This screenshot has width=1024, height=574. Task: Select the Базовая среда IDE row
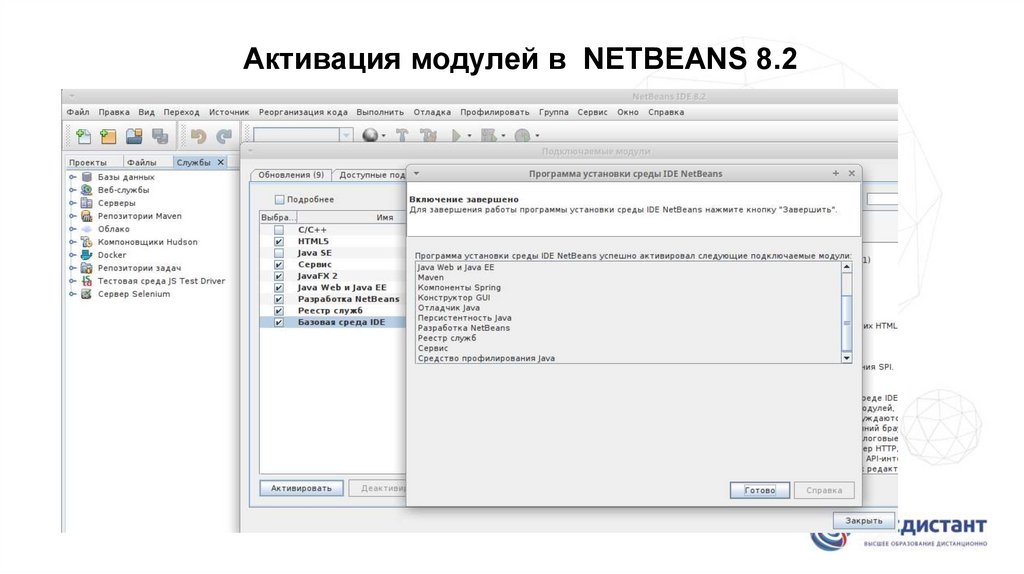332,323
